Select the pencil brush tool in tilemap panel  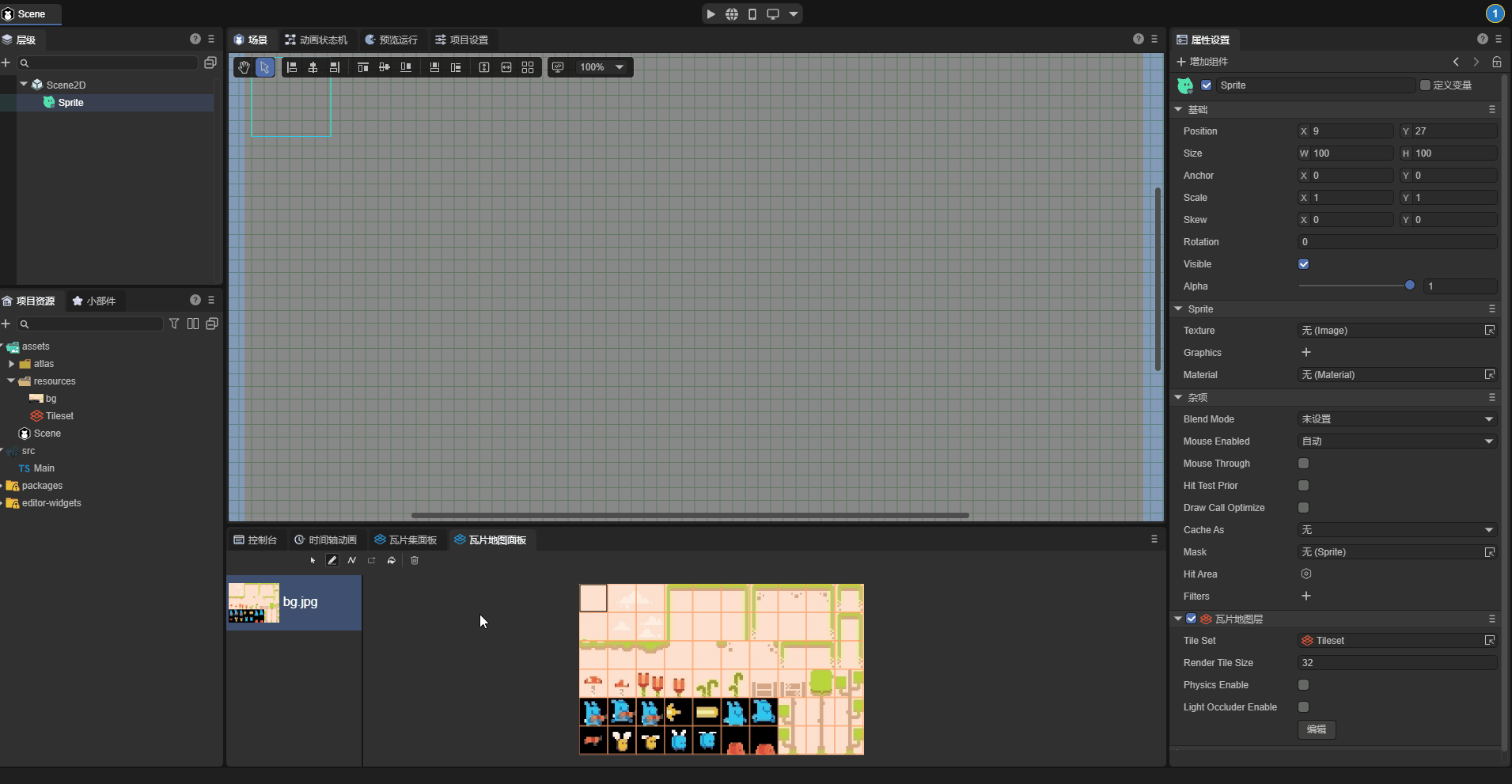tap(332, 560)
